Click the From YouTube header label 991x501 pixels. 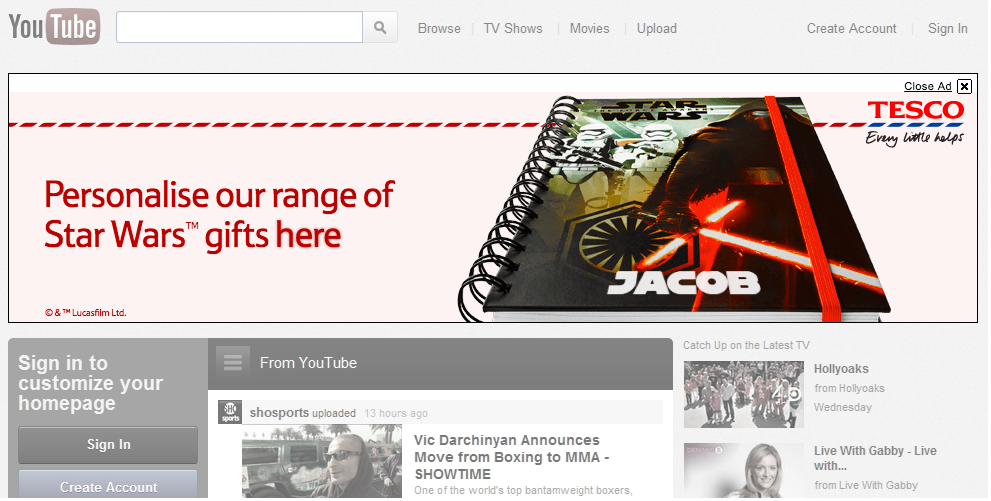coord(308,363)
